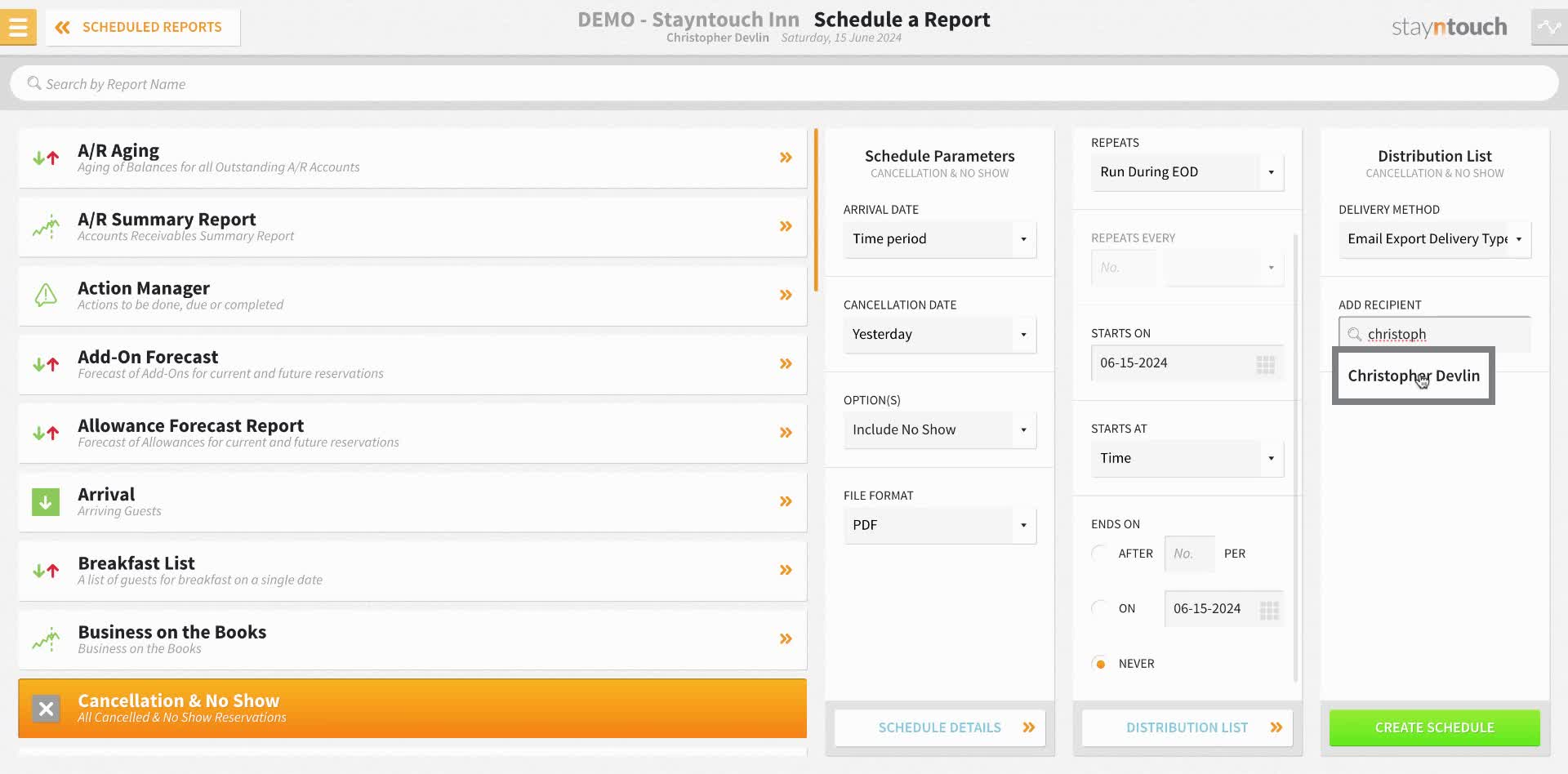1568x774 pixels.
Task: Open the Repeats Every unit dropdown
Action: pos(1223,268)
